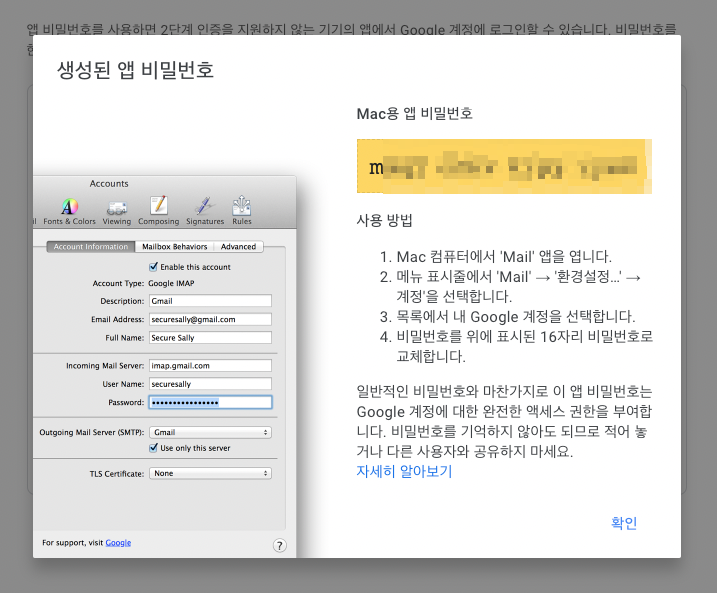The image size is (717, 593).
Task: Click the '생성된 앱 비밀번호' dialog title
Action: [135, 70]
